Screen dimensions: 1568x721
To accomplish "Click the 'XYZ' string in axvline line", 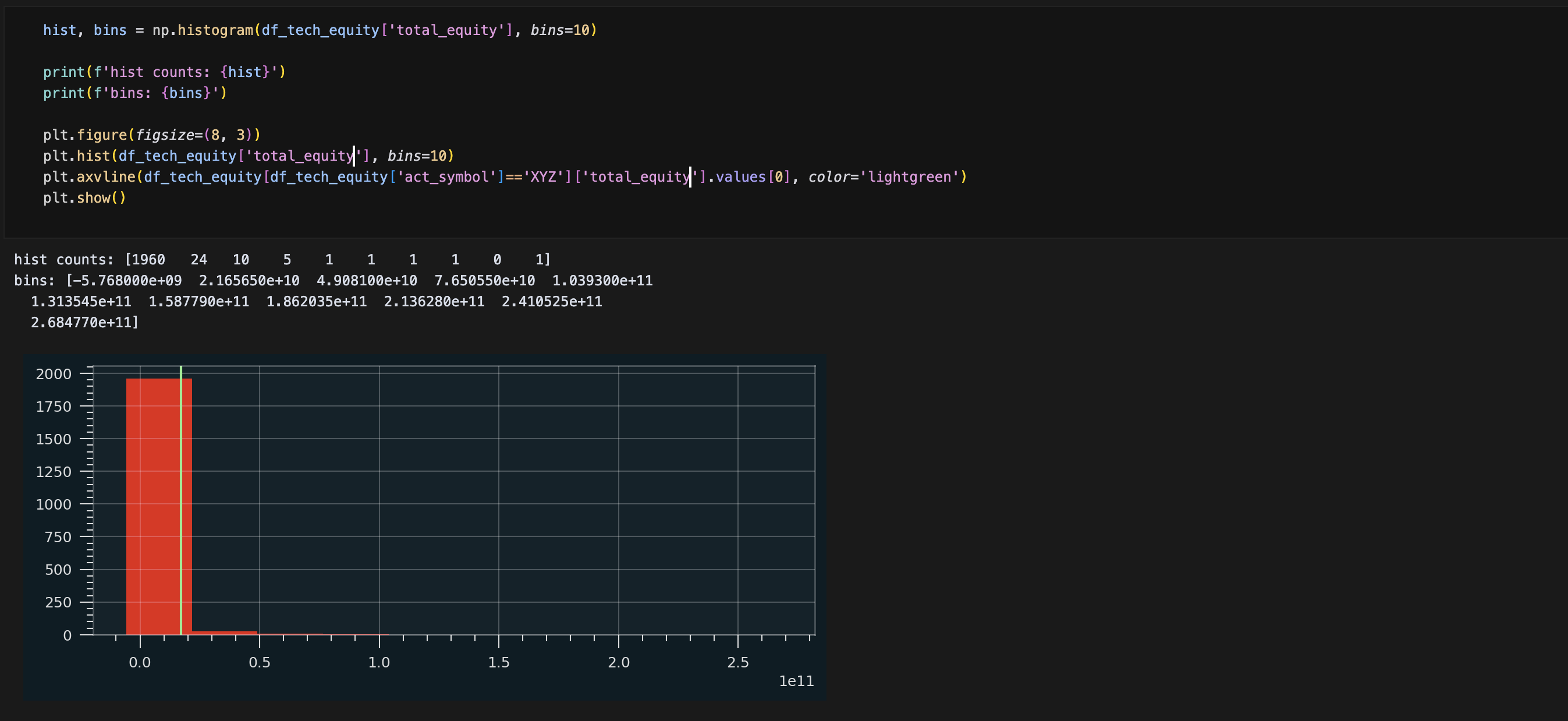I will tap(543, 177).
